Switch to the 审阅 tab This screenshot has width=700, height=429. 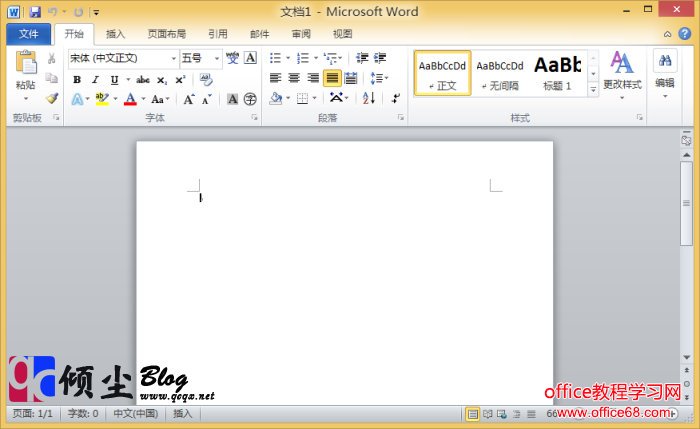[301, 34]
